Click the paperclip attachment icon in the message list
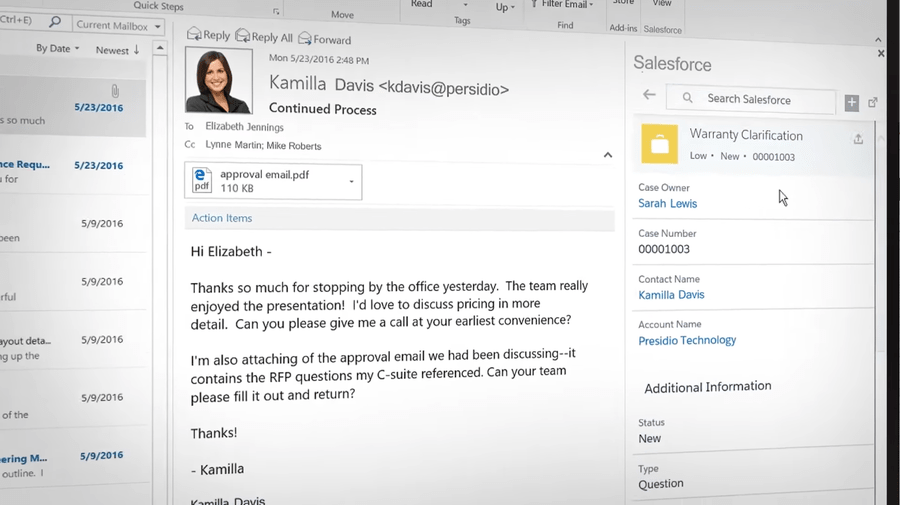Image resolution: width=900 pixels, height=505 pixels. [x=115, y=91]
